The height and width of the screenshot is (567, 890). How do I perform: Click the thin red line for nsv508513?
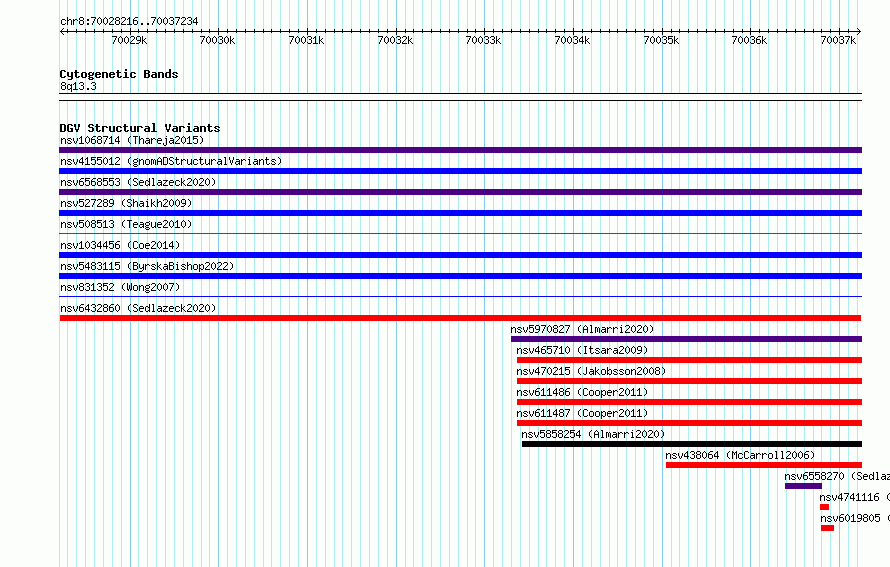[460, 233]
